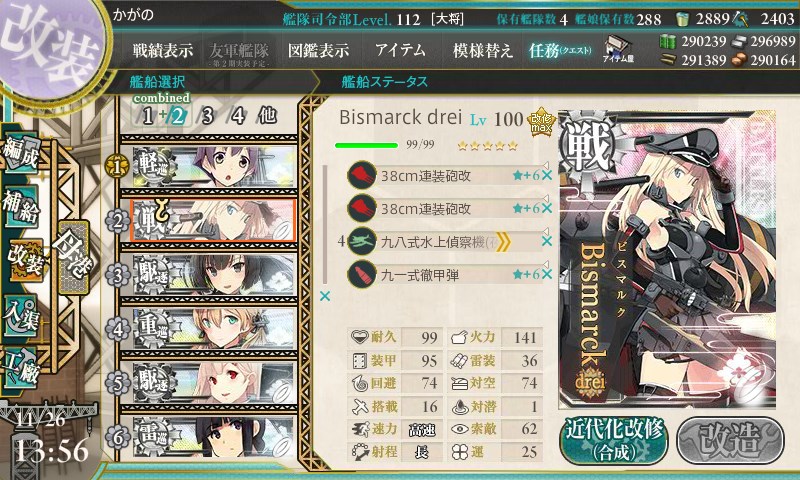This screenshot has width=800, height=480.
Task: Select the red 38cm連装砲改 gun icon in first slot
Action: pos(362,175)
